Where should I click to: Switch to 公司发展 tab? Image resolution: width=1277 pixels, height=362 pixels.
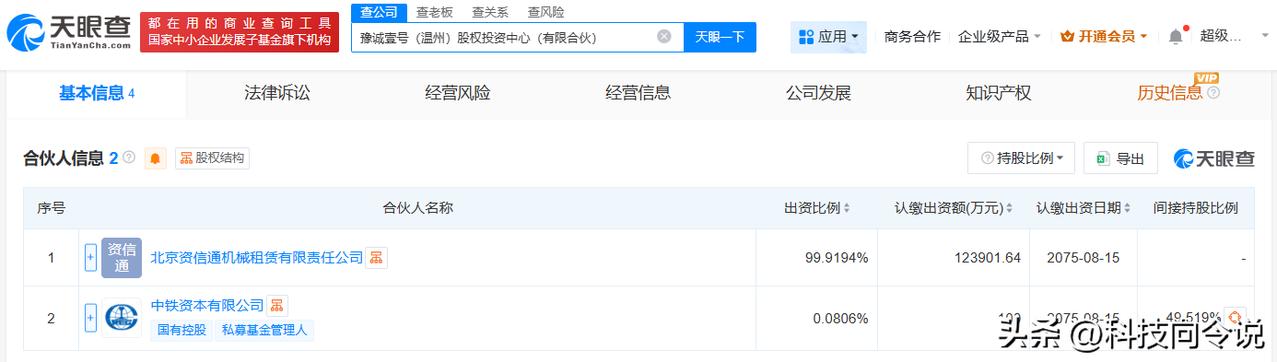(x=818, y=93)
